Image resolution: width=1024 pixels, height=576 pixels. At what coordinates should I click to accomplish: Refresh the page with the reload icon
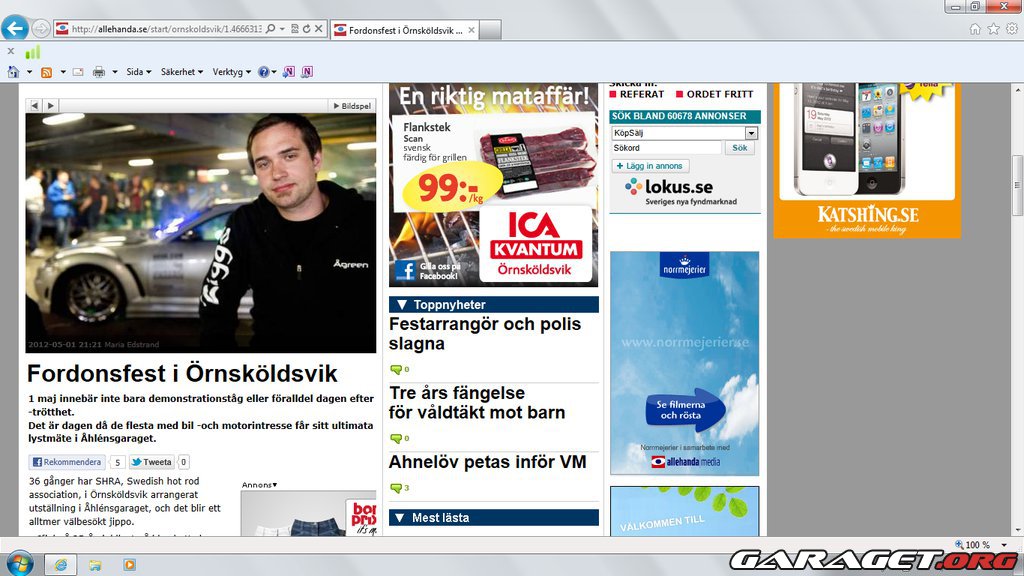coord(306,29)
